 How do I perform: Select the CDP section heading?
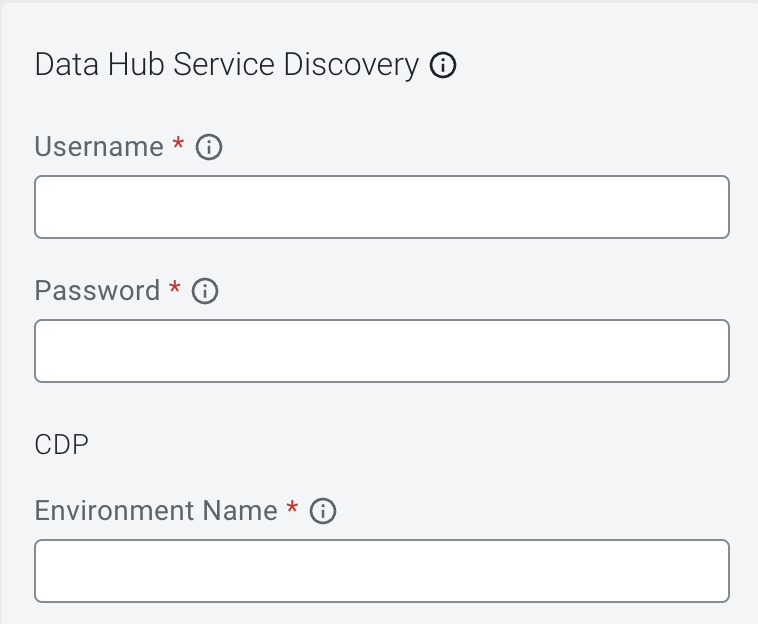click(x=61, y=444)
